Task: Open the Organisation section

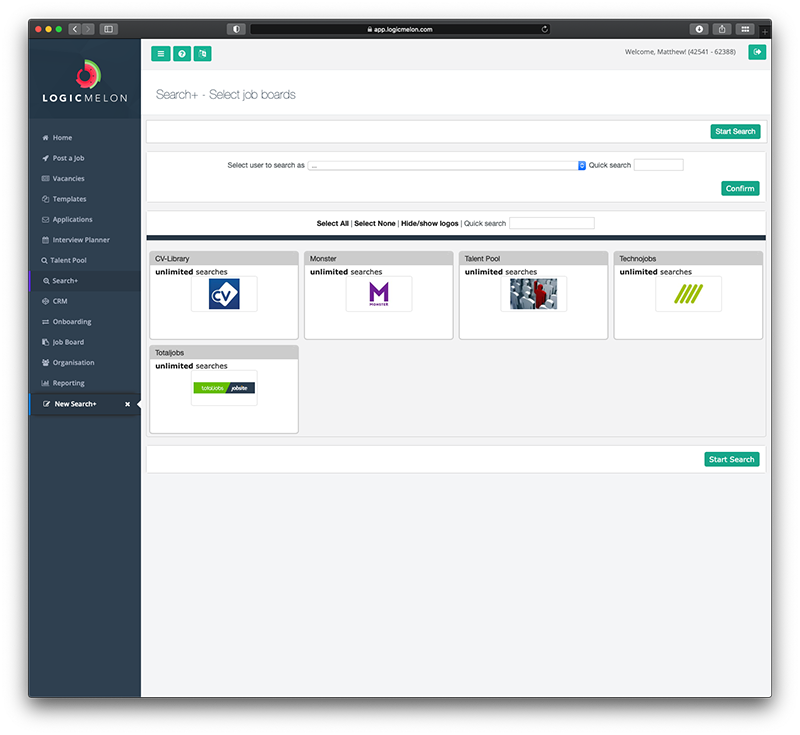Action: (x=85, y=363)
